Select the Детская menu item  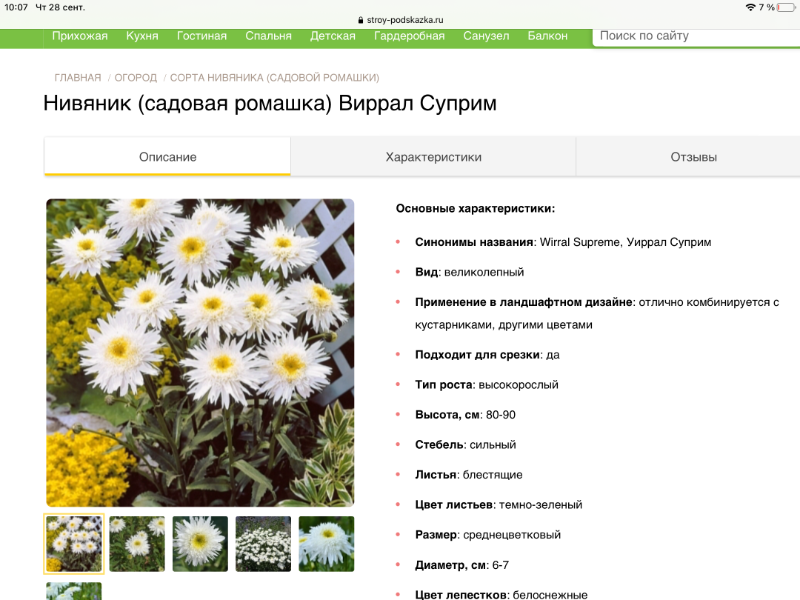pyautogui.click(x=333, y=36)
